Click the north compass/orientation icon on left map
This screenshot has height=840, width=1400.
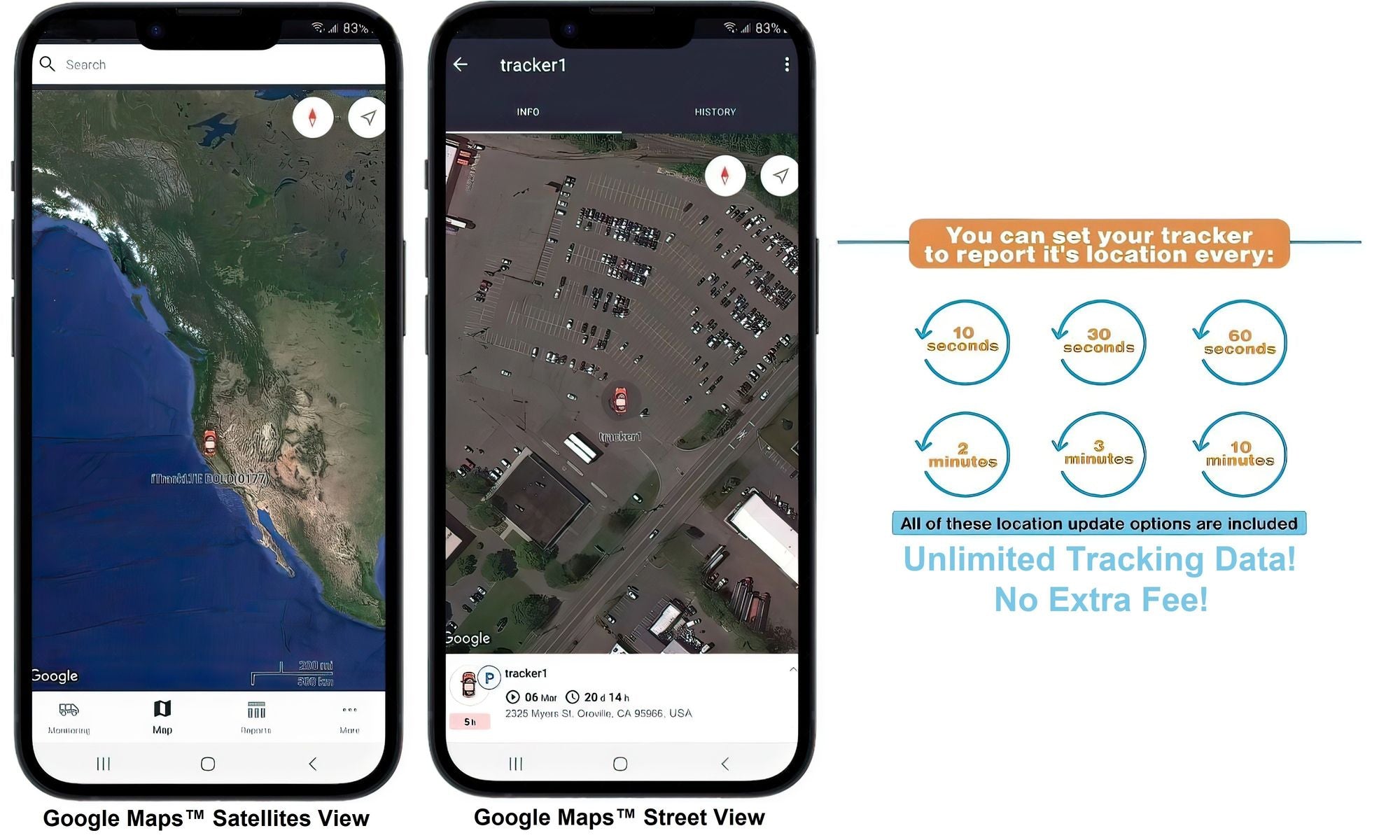click(x=316, y=117)
